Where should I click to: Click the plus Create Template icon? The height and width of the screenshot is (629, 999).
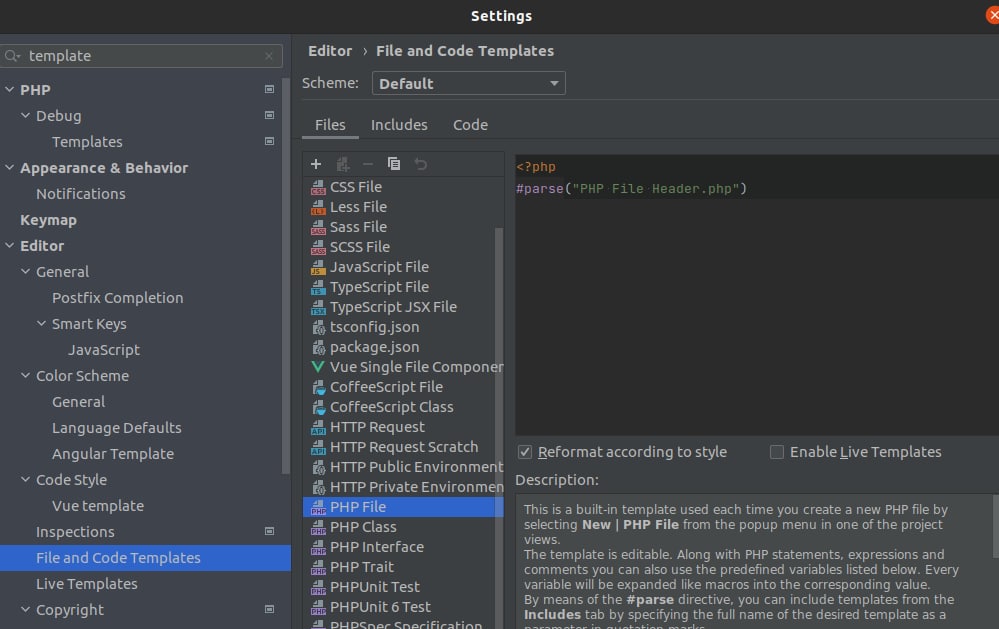[x=316, y=164]
